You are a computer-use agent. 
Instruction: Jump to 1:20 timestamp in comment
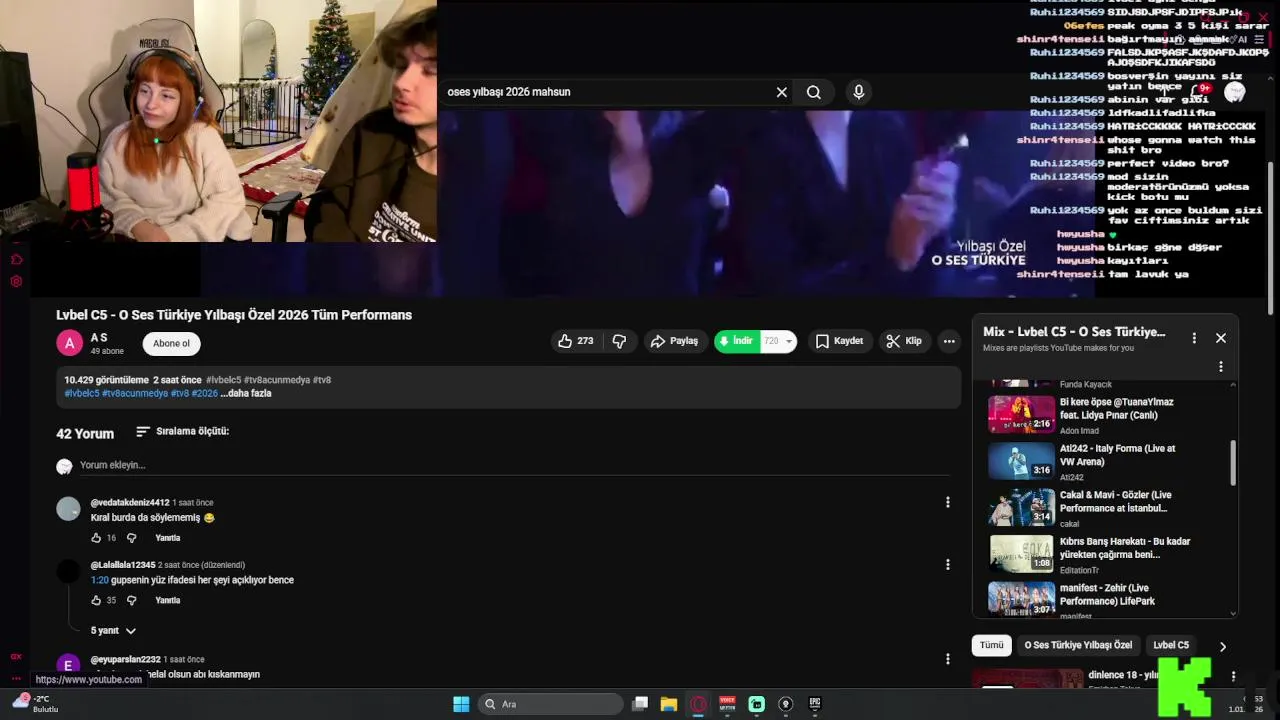pyautogui.click(x=99, y=580)
